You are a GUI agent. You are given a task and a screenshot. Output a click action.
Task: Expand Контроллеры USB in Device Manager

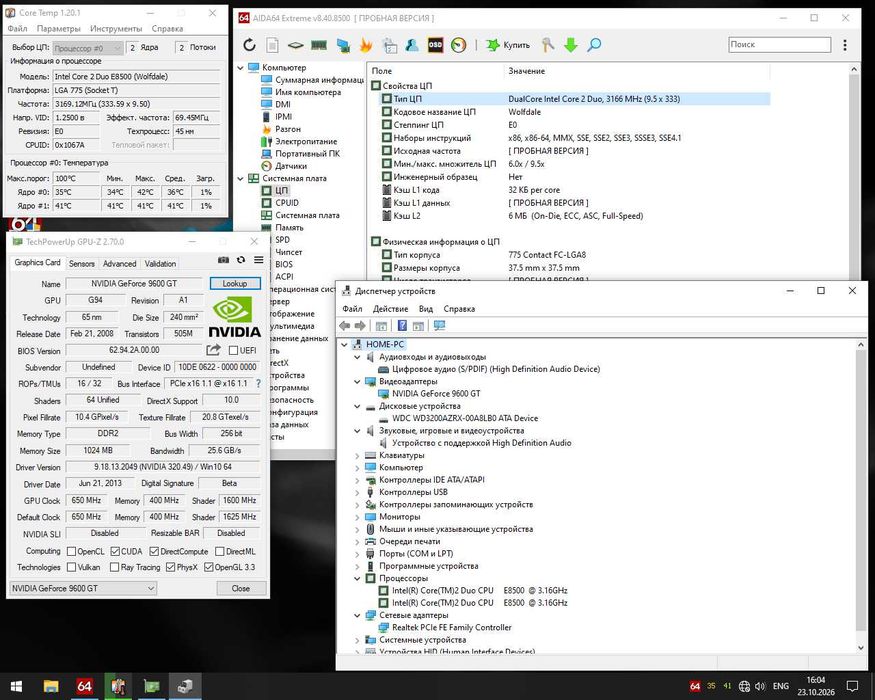[x=357, y=492]
